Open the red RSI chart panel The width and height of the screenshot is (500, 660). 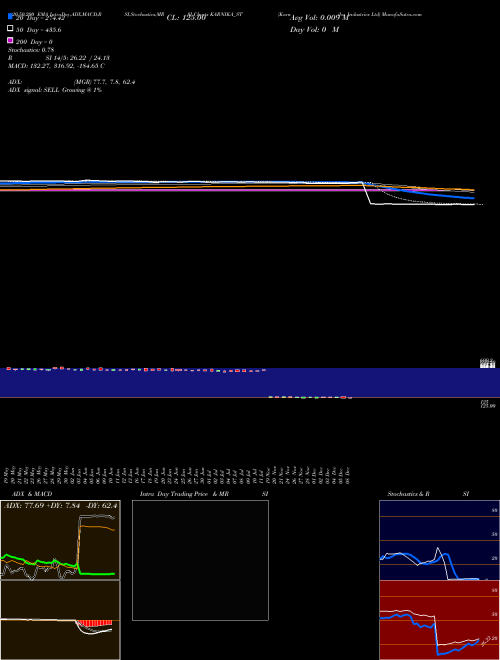click(439, 620)
